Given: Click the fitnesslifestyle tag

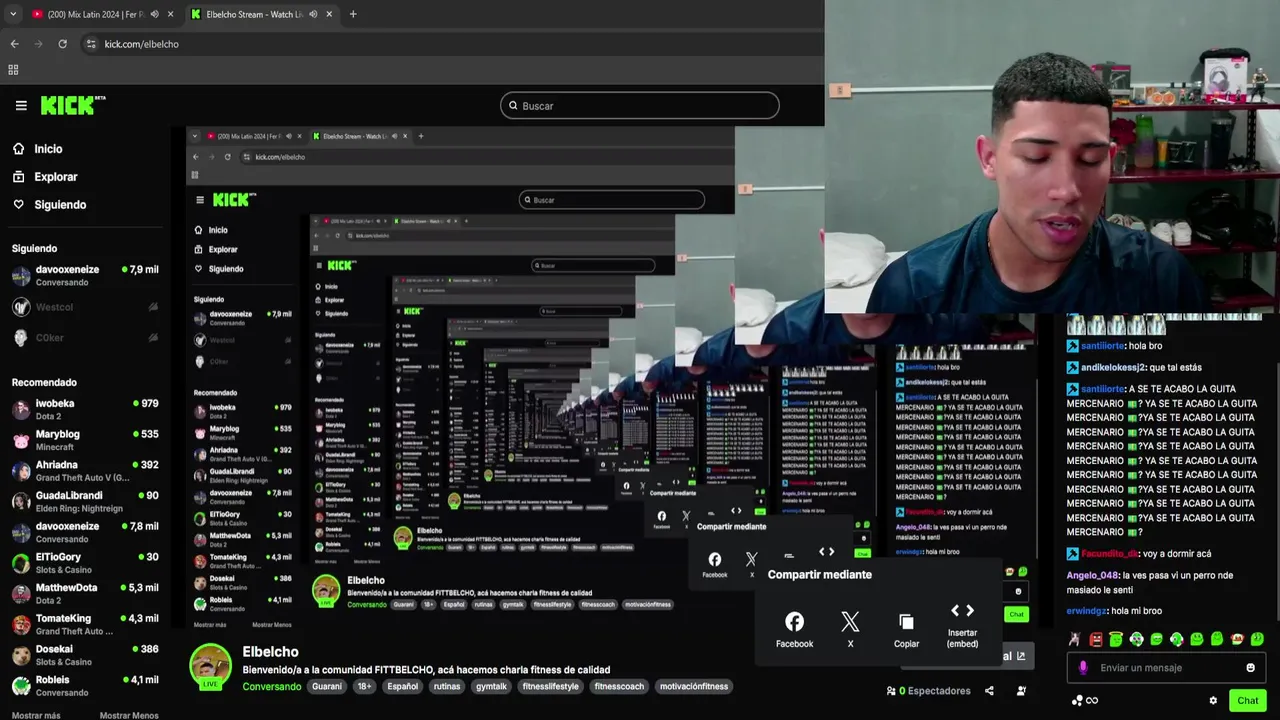Looking at the screenshot, I should pyautogui.click(x=551, y=687).
